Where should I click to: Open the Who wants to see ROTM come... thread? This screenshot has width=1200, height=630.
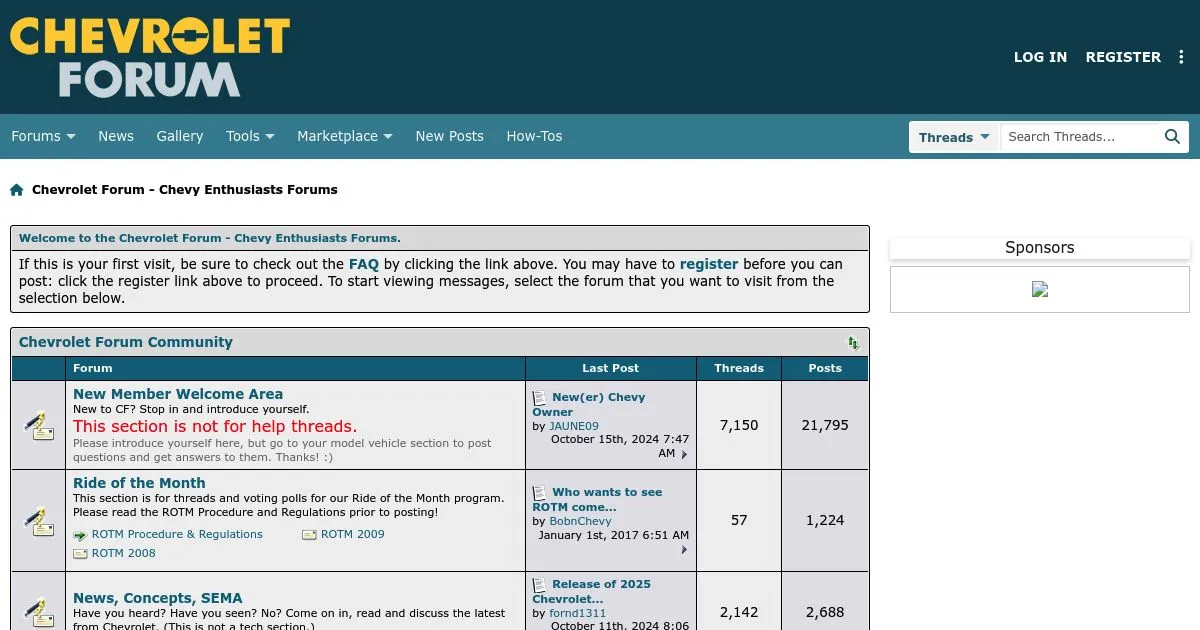(x=597, y=499)
